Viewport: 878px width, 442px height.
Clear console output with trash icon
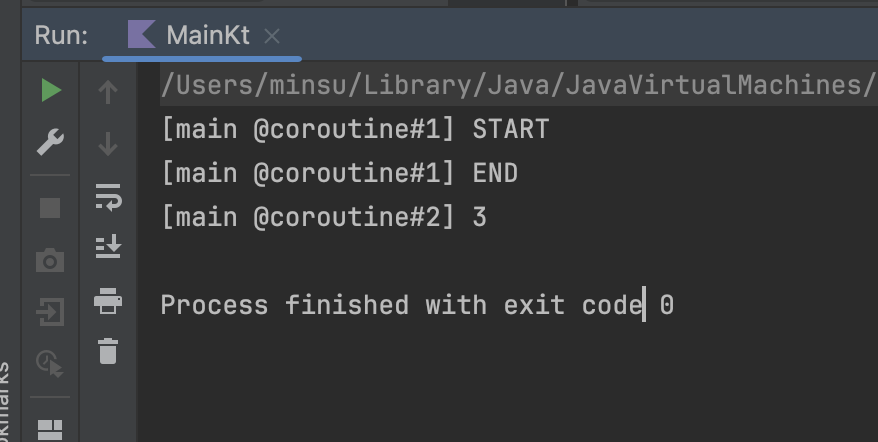point(108,351)
